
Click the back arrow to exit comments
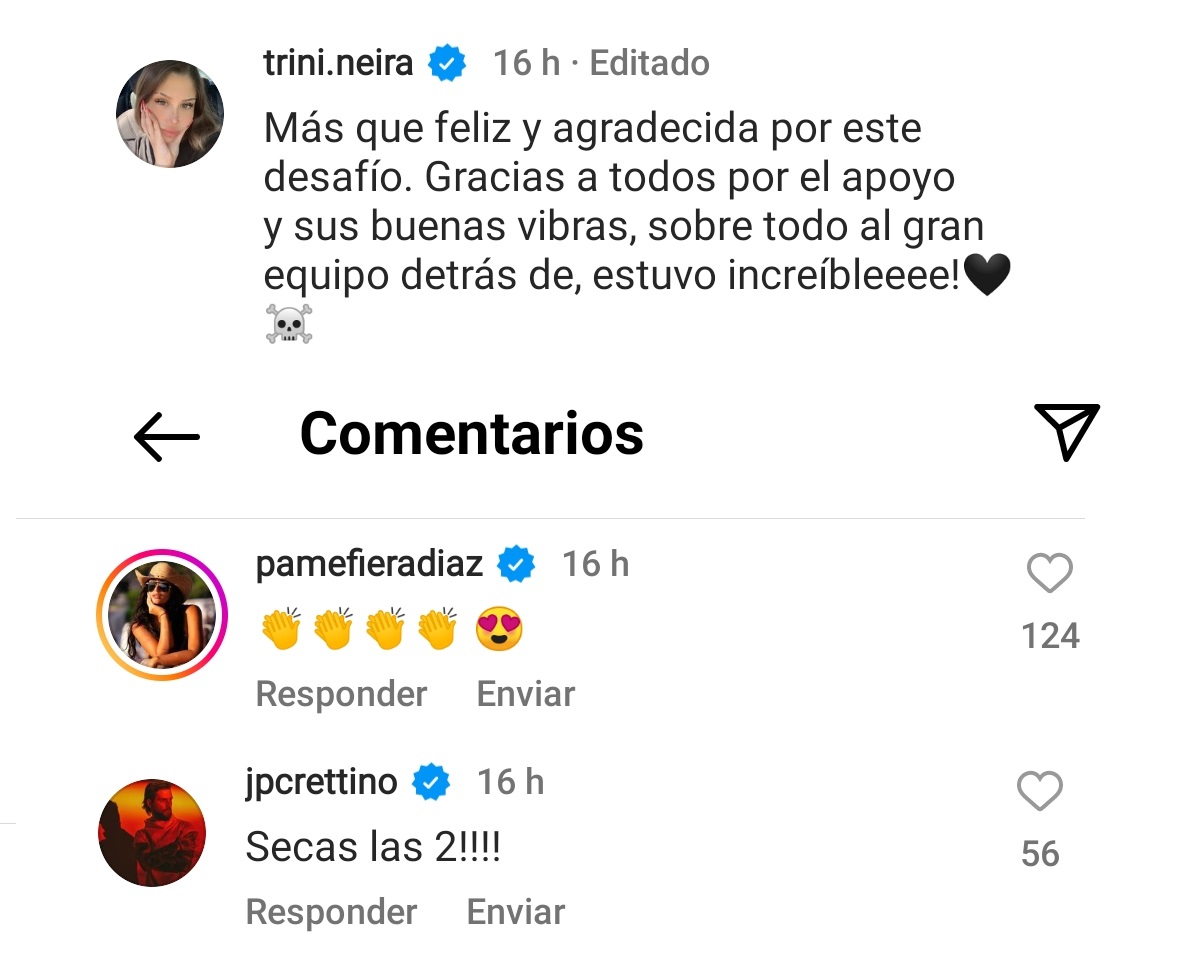(x=168, y=435)
